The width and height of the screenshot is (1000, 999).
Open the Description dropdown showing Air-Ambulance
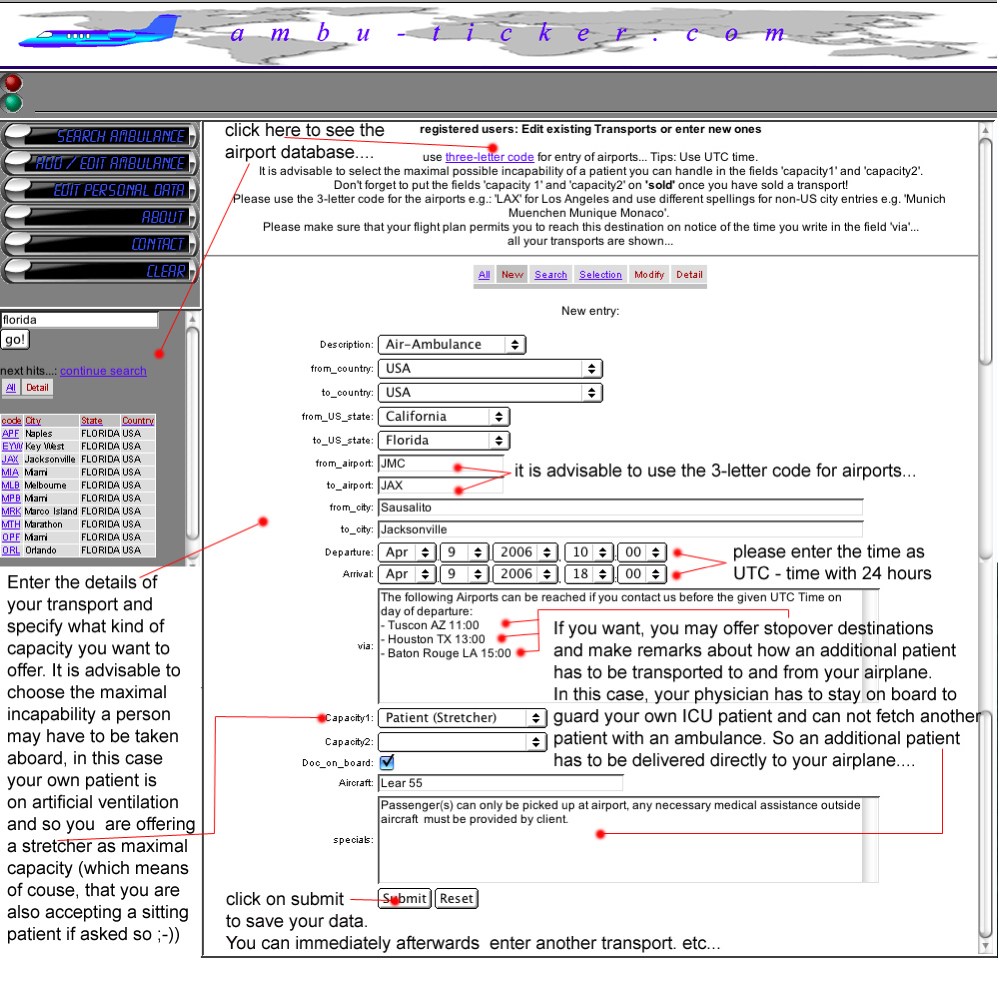(x=452, y=344)
